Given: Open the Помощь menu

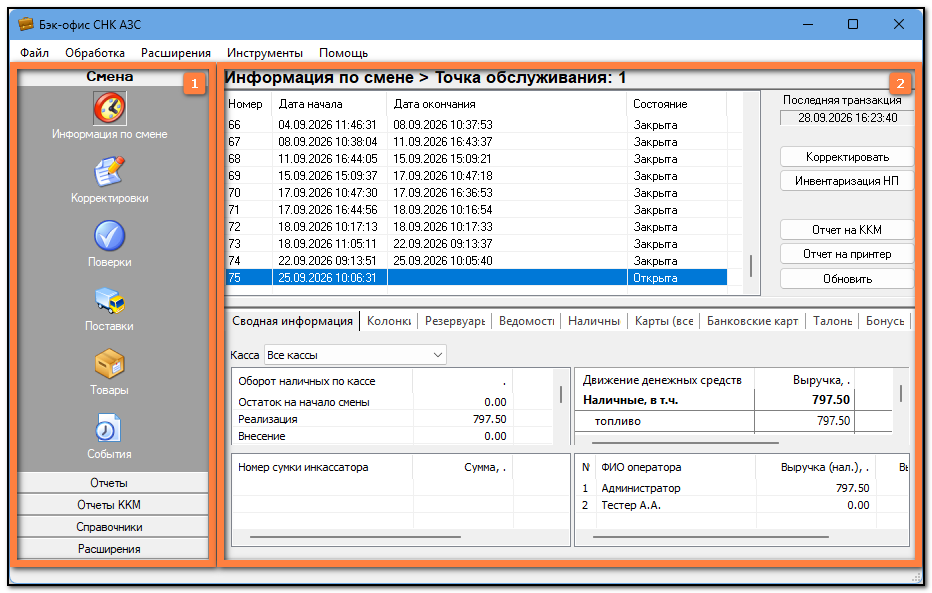Looking at the screenshot, I should 344,53.
